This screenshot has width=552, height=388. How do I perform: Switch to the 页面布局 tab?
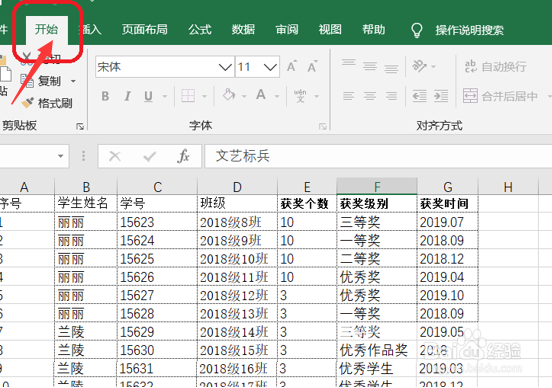click(144, 30)
